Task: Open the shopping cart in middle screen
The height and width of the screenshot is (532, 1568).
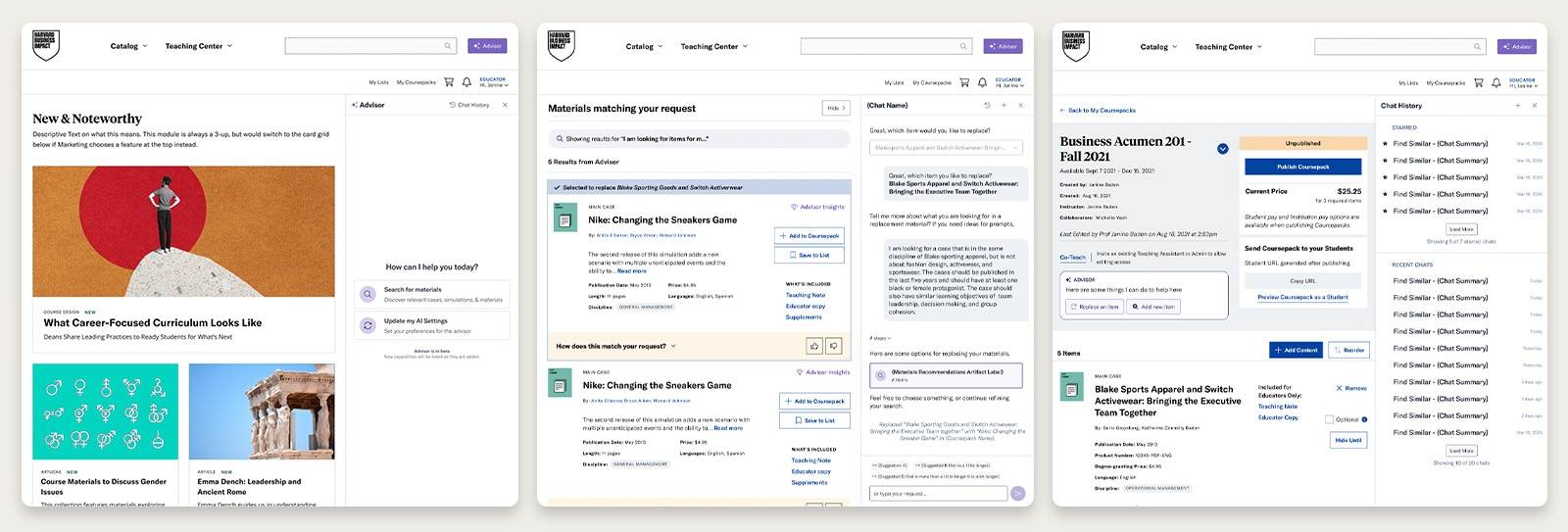Action: tap(964, 82)
